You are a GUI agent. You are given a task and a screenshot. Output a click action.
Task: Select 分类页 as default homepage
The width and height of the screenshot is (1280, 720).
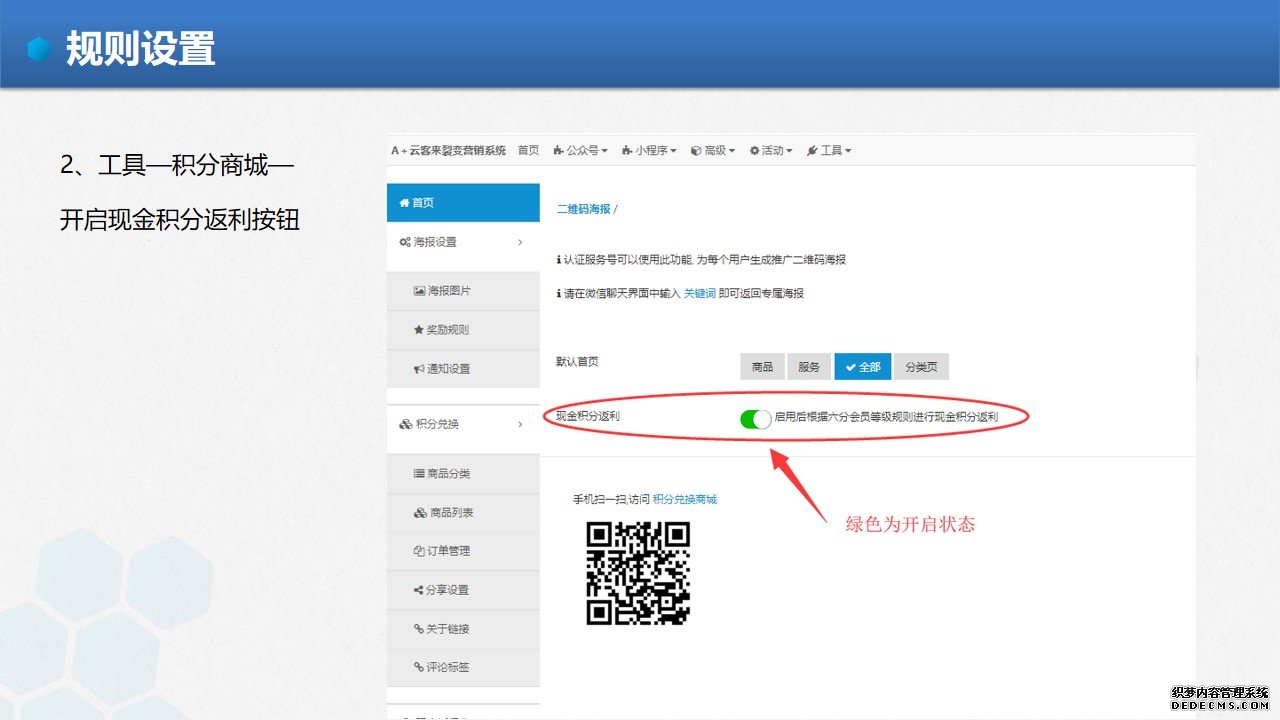tap(921, 367)
